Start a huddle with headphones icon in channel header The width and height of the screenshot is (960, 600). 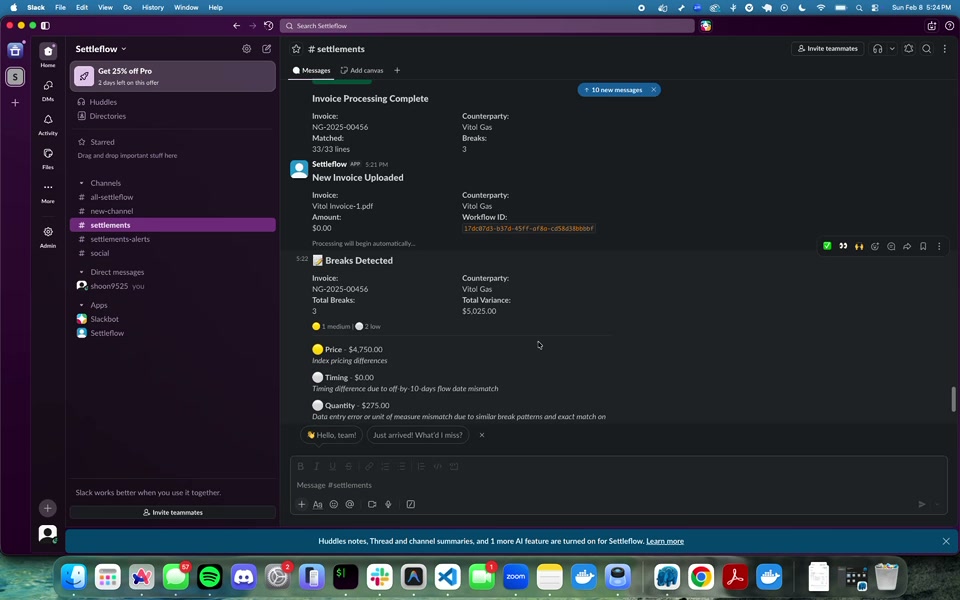point(877,49)
